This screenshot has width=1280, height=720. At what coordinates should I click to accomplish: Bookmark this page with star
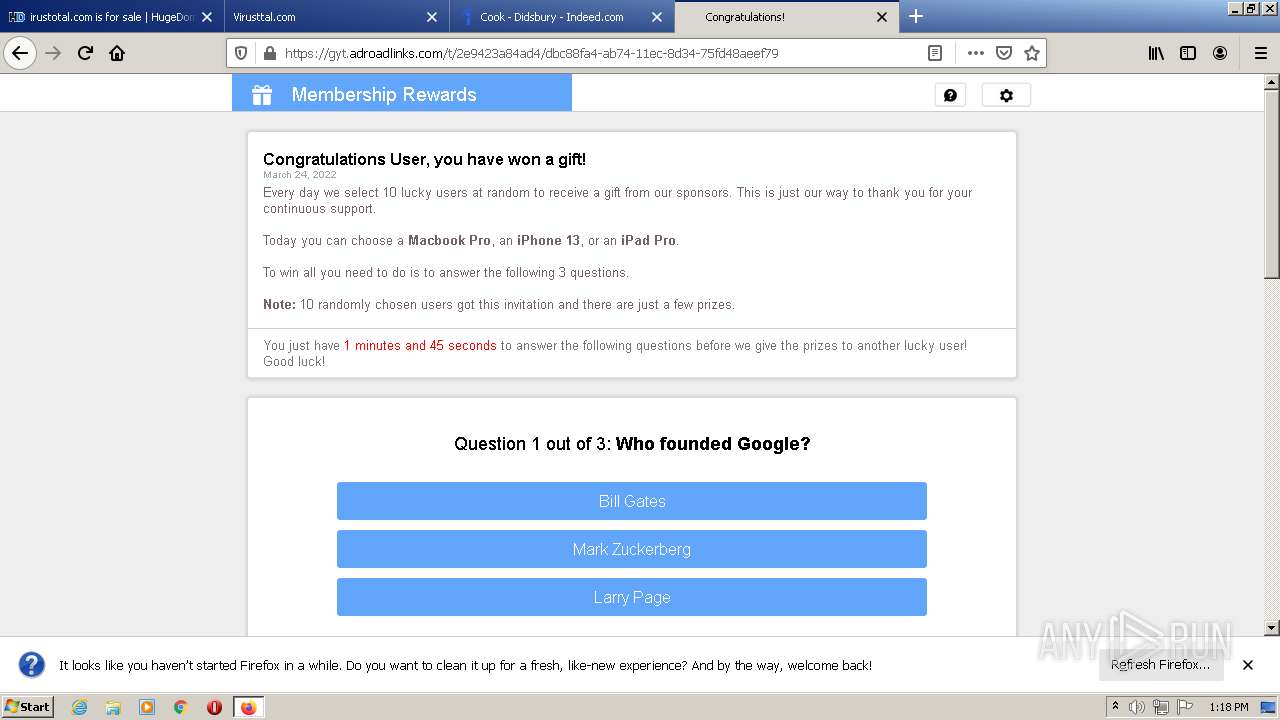point(1032,53)
